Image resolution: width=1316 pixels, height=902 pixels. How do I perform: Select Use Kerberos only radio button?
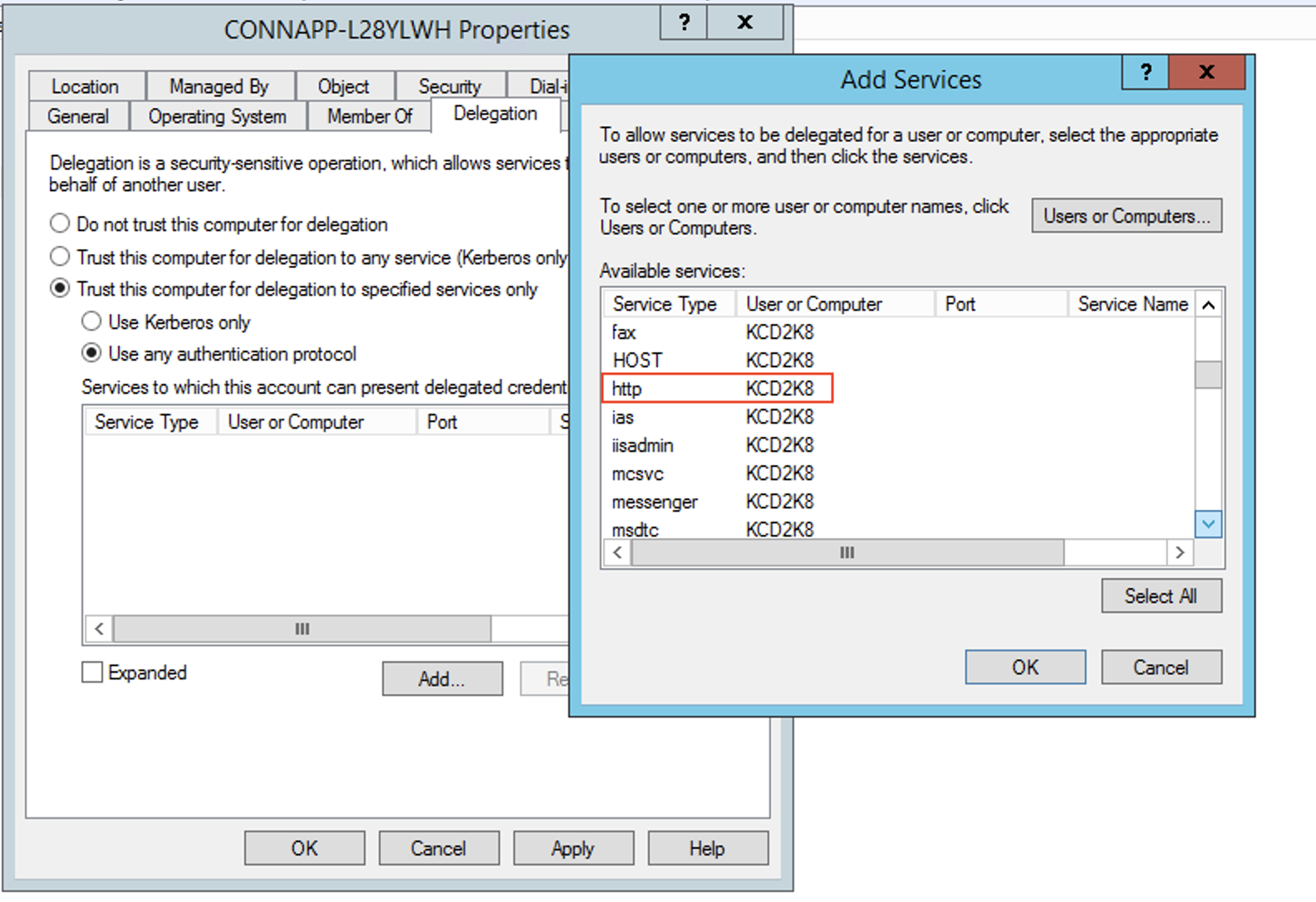point(91,322)
